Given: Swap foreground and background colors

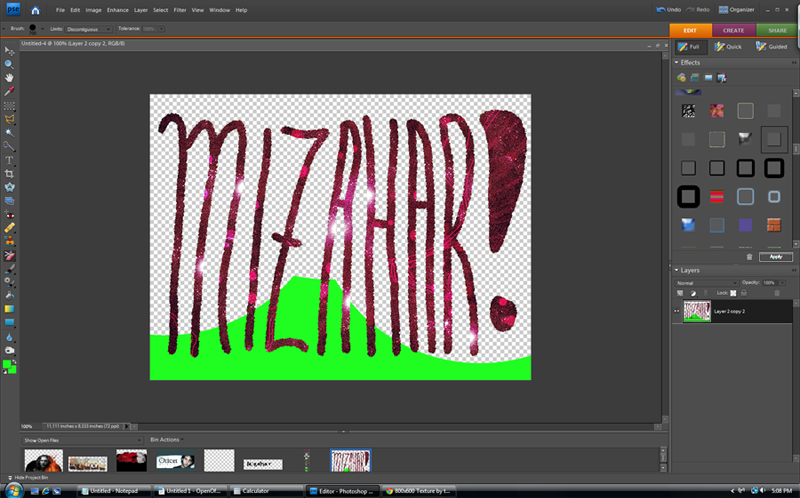Looking at the screenshot, I should pyautogui.click(x=14, y=361).
